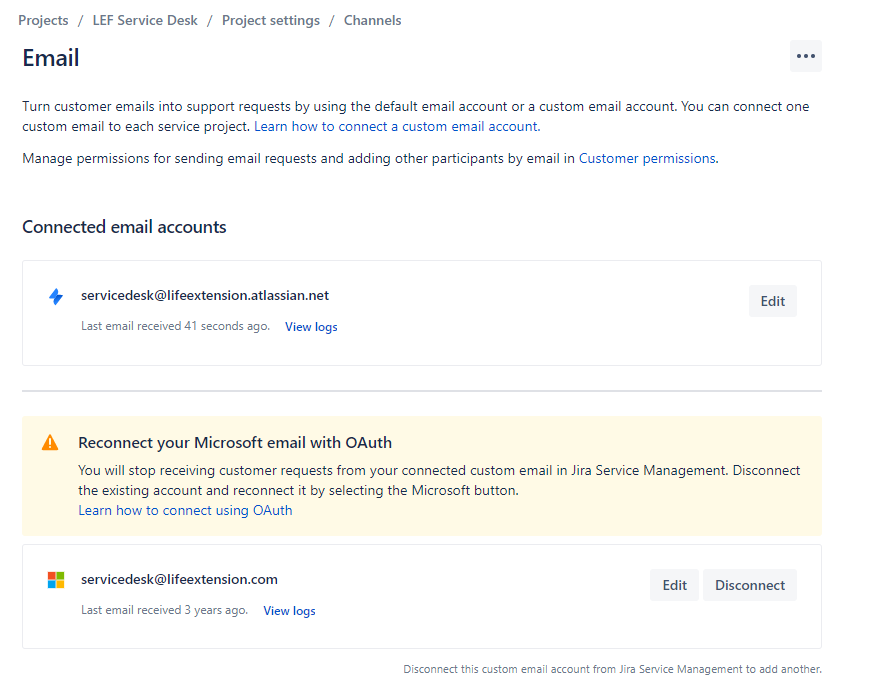Click the Atlassian lightning bolt email provider icon
887x695 pixels.
(x=56, y=296)
